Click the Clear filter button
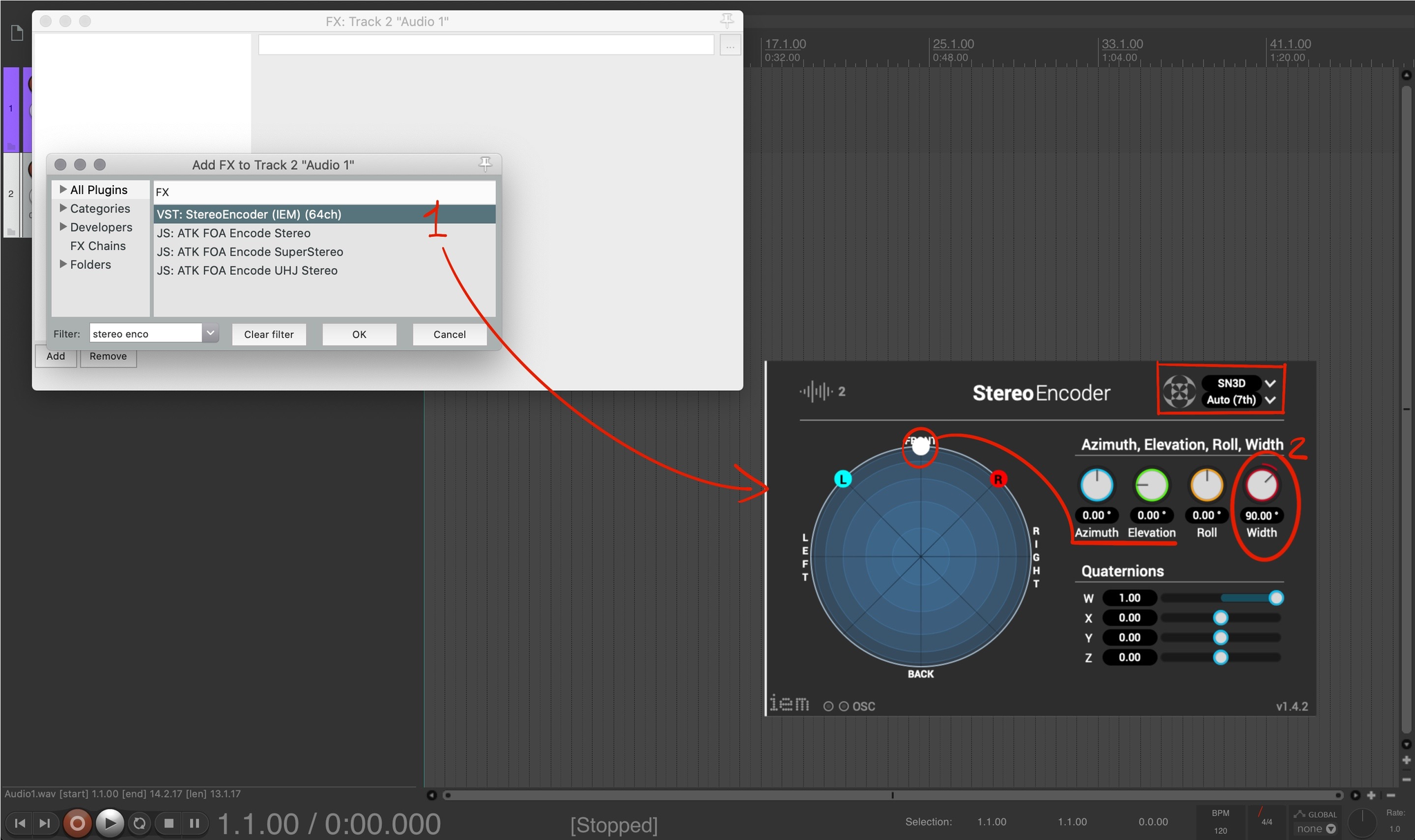1415x840 pixels. click(269, 334)
